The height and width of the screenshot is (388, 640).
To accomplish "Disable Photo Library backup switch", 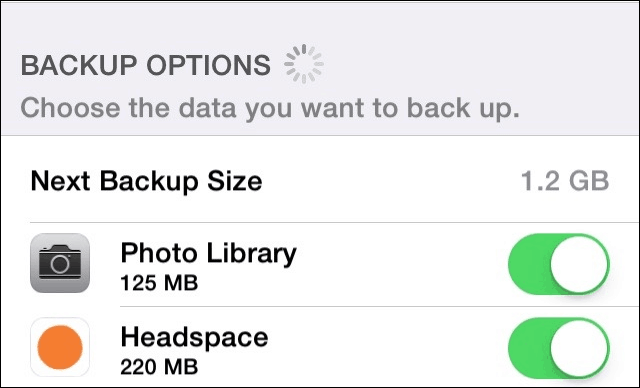I will [x=559, y=264].
